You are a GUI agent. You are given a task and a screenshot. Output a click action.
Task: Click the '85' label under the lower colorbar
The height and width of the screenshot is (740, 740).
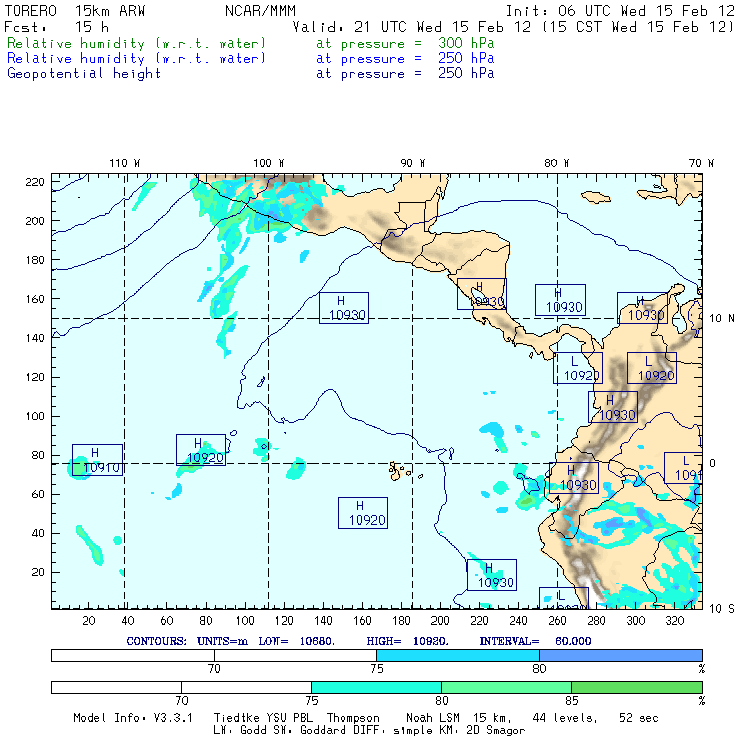click(x=572, y=701)
